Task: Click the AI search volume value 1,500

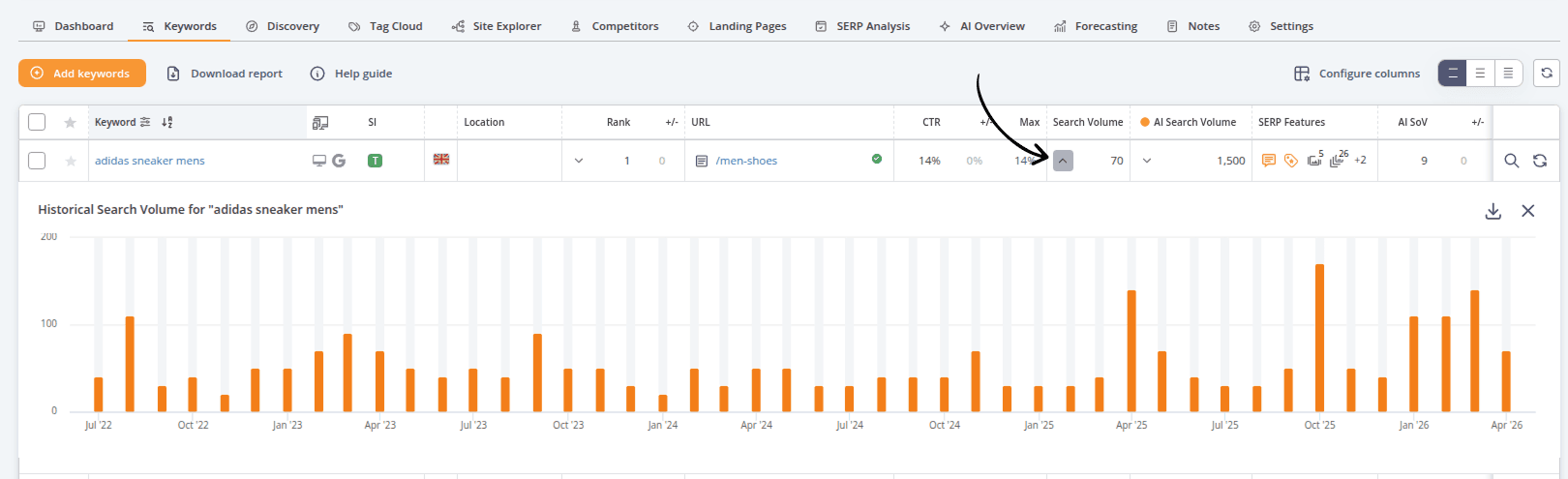Action: click(1231, 161)
